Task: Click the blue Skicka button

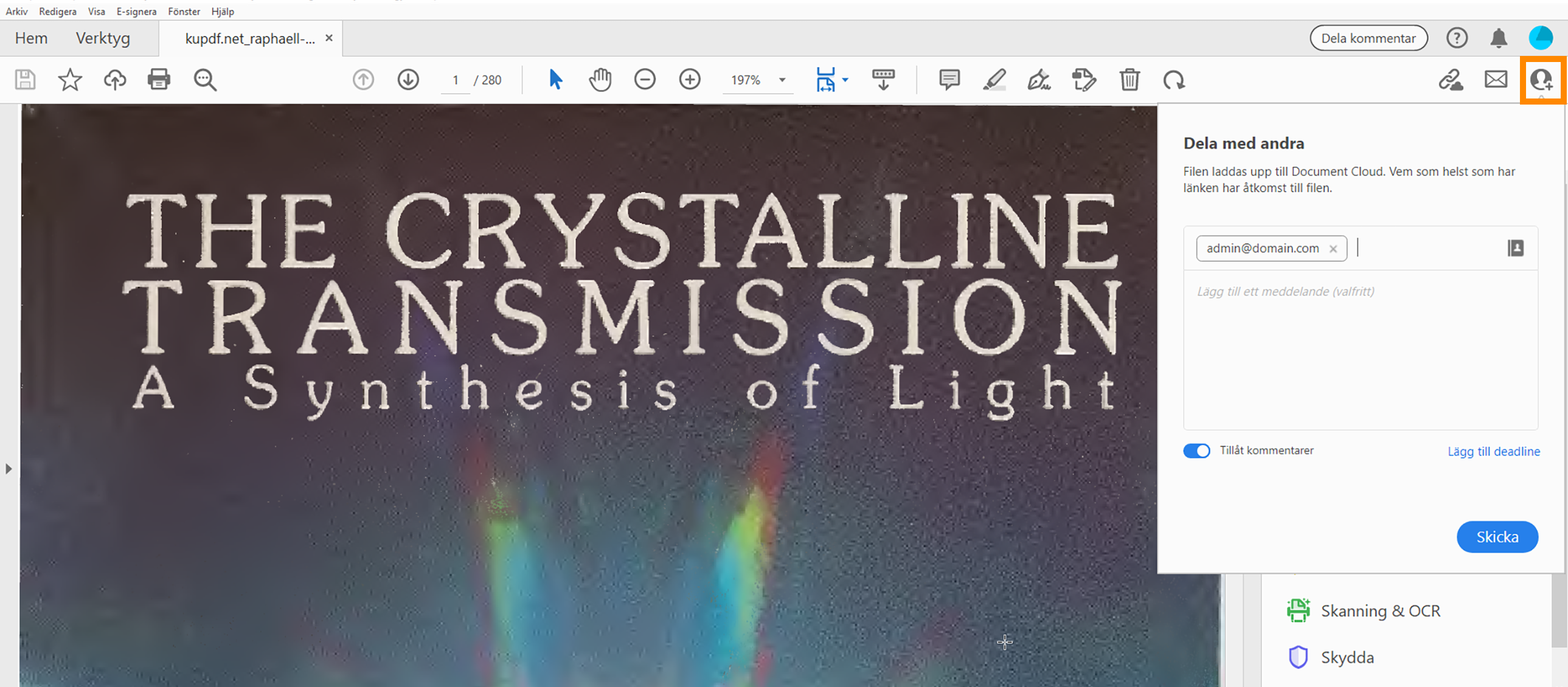Action: click(x=1497, y=537)
